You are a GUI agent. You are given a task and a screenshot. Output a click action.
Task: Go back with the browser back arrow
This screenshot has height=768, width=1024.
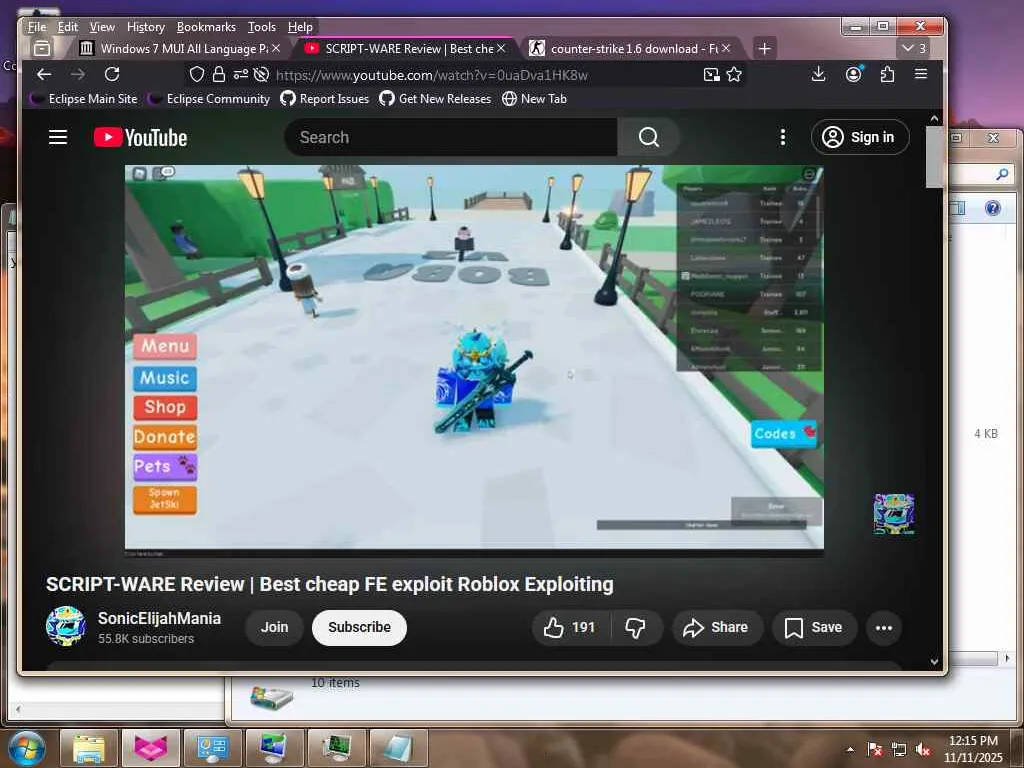[44, 74]
